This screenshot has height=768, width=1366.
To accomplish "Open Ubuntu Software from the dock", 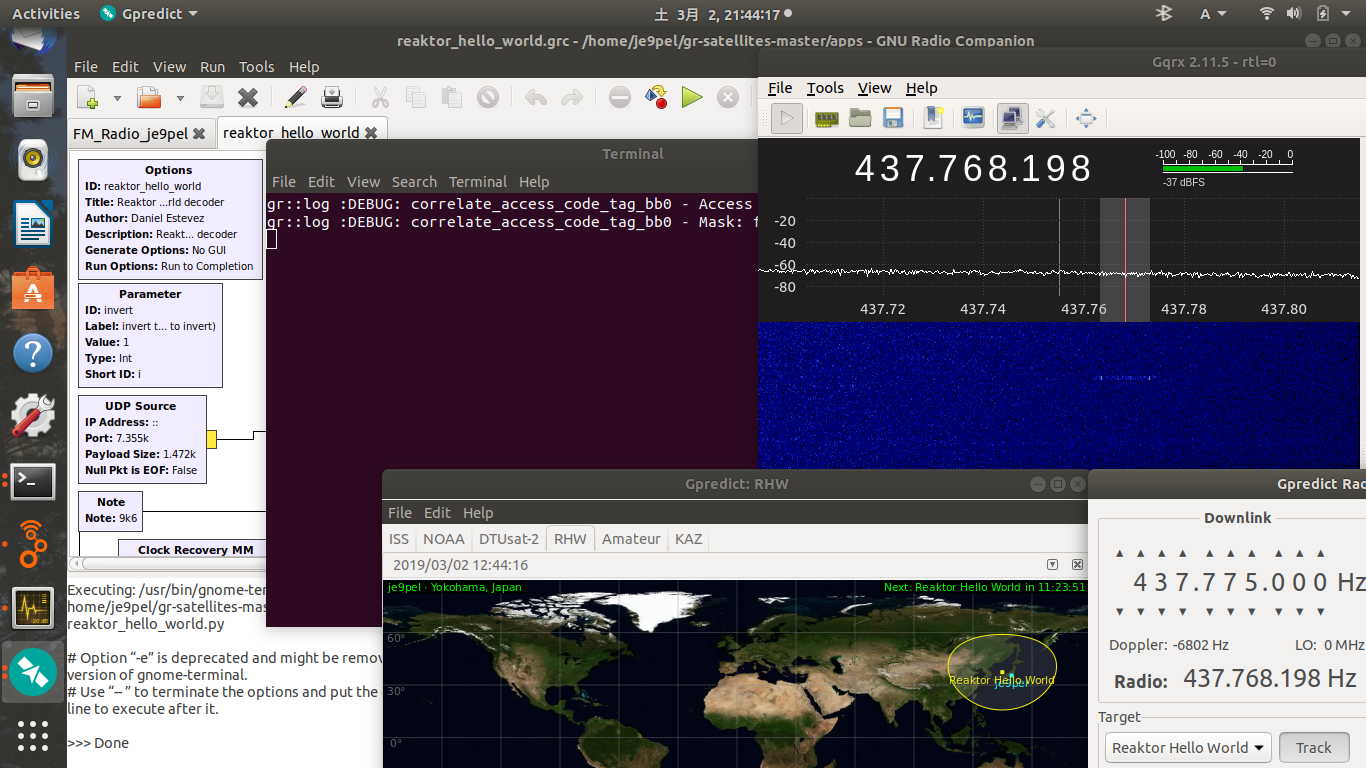I will pos(32,290).
